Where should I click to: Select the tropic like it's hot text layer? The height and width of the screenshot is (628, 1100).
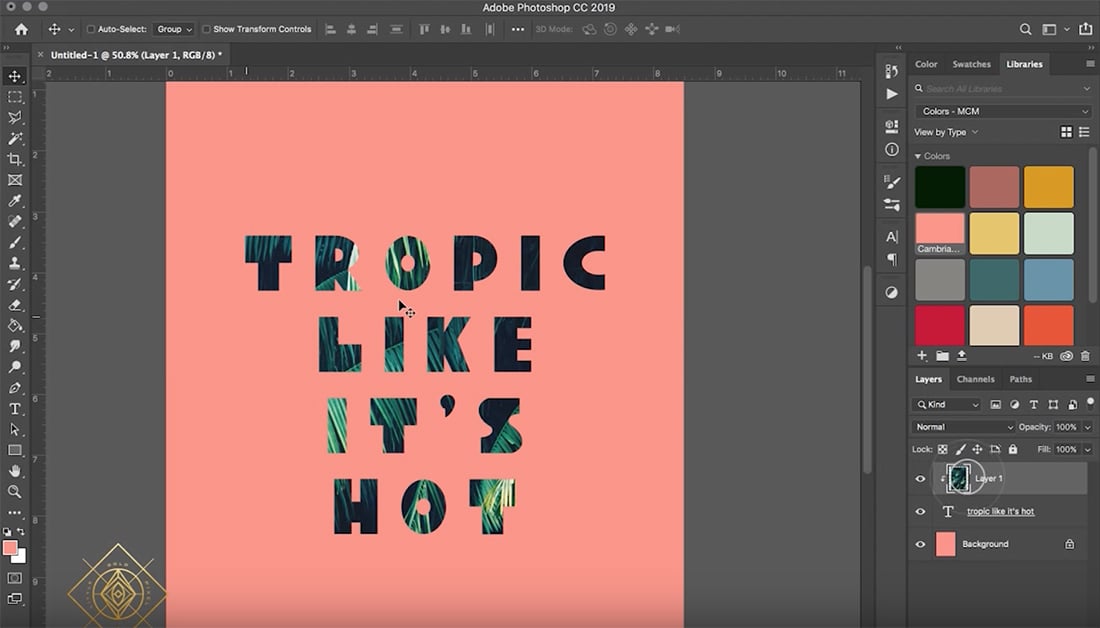coord(1000,512)
